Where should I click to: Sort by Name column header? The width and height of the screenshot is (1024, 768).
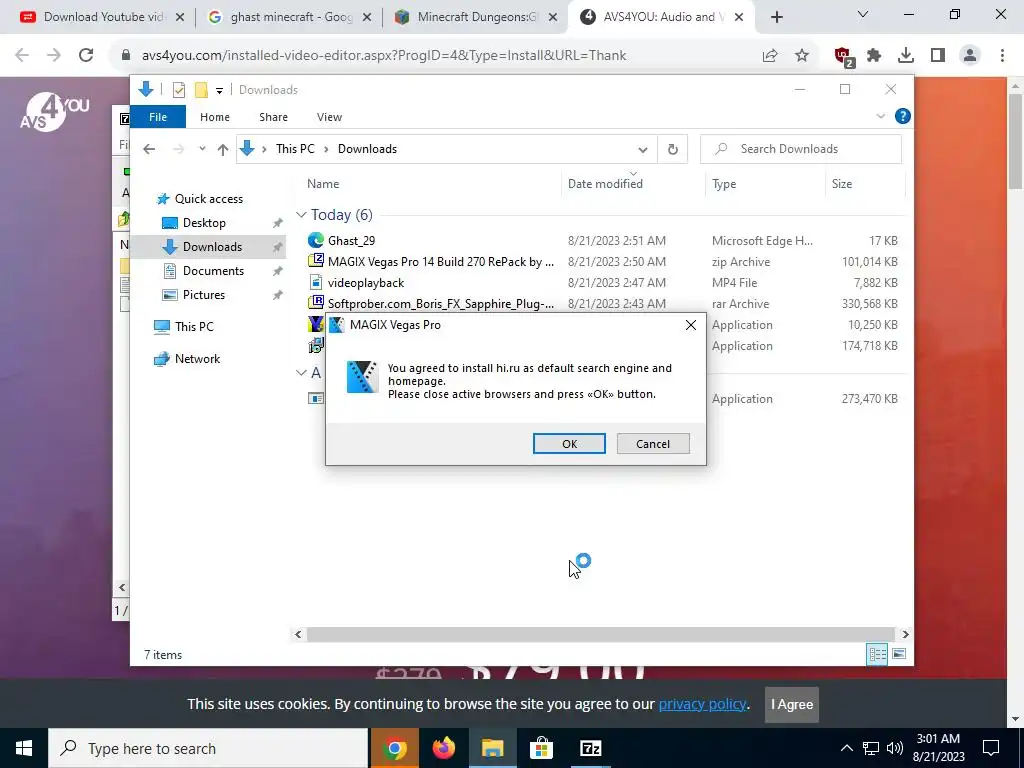click(x=323, y=184)
